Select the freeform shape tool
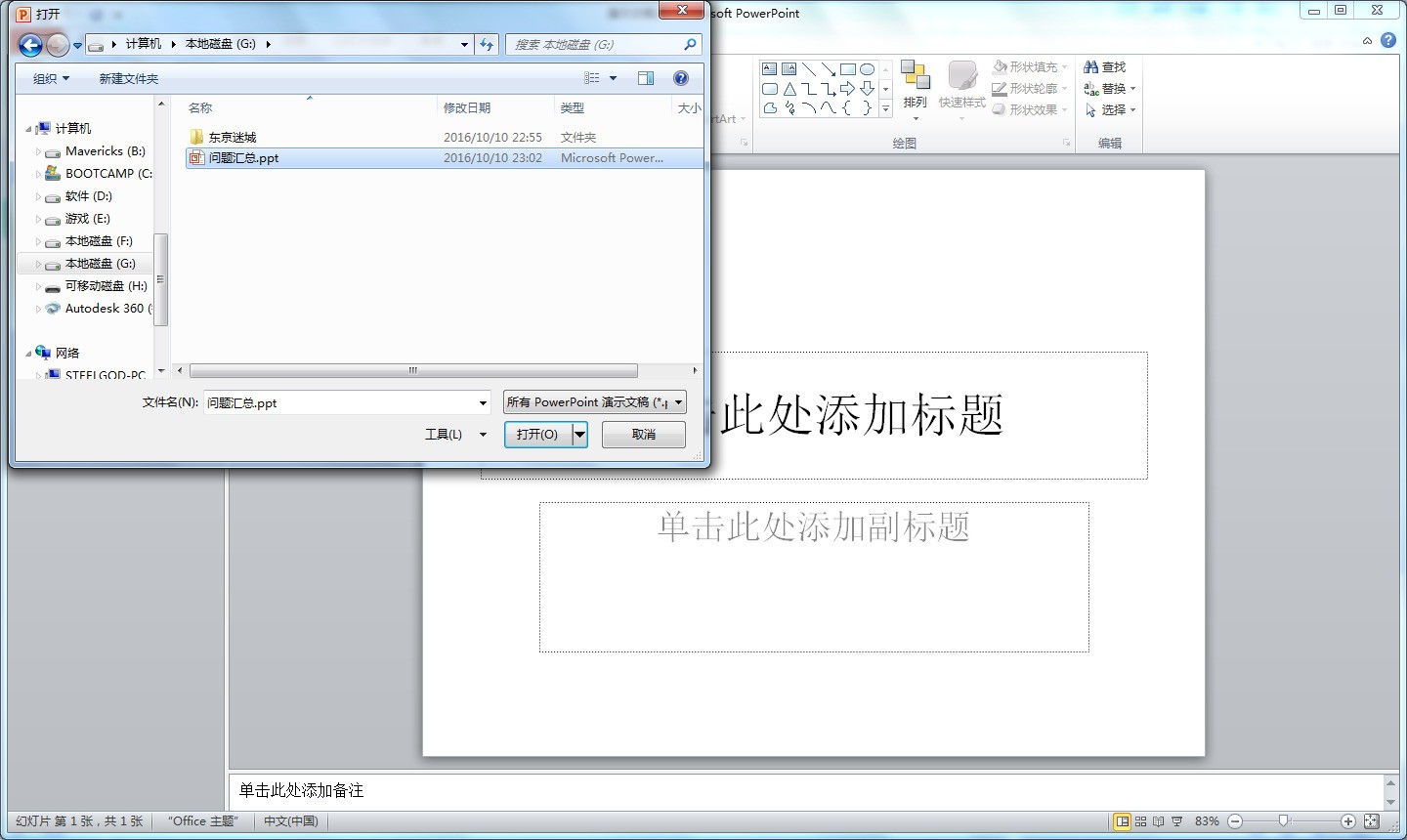The image size is (1407, 840). coord(770,108)
